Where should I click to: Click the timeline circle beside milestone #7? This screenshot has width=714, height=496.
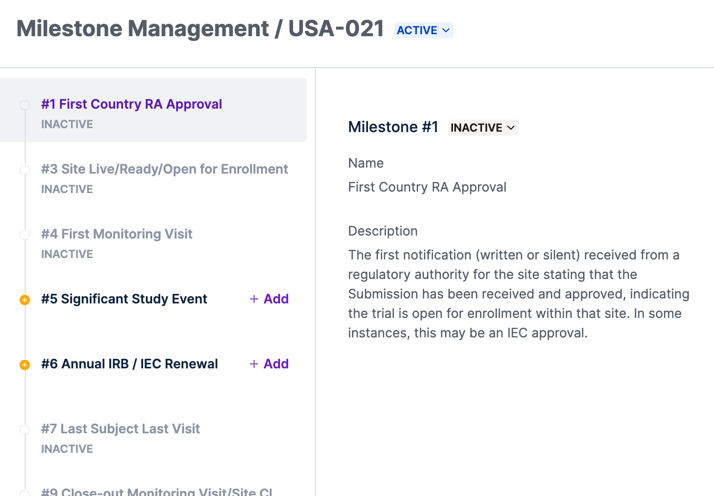25,430
